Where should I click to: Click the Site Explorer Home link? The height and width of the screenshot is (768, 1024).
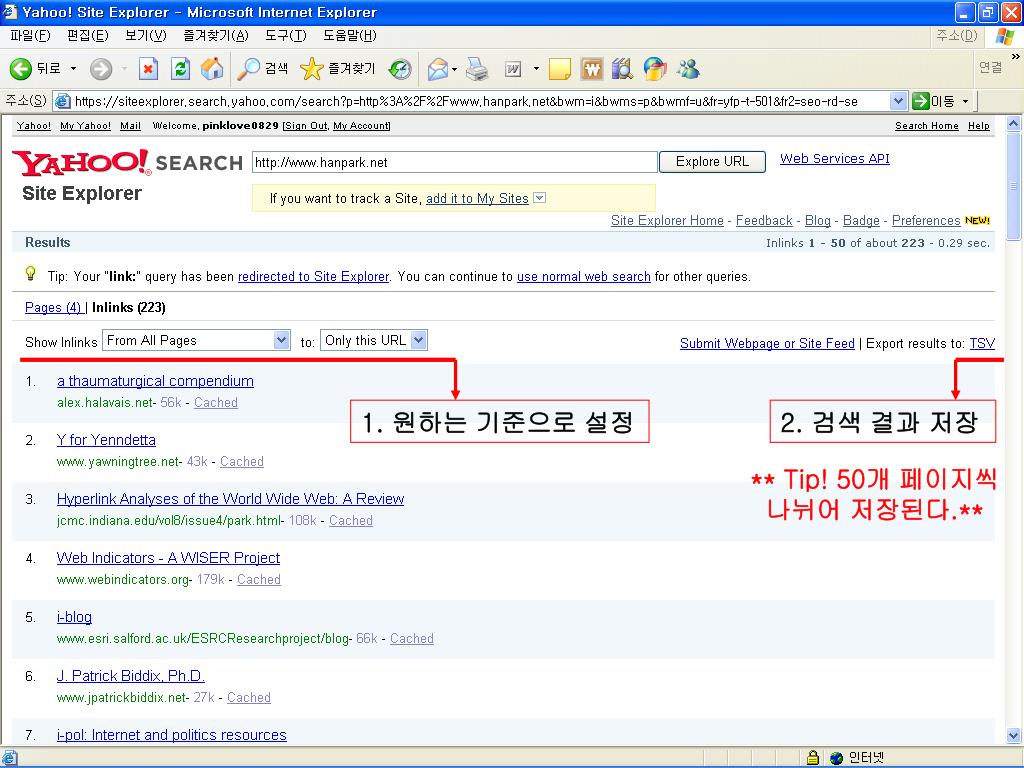(x=667, y=221)
